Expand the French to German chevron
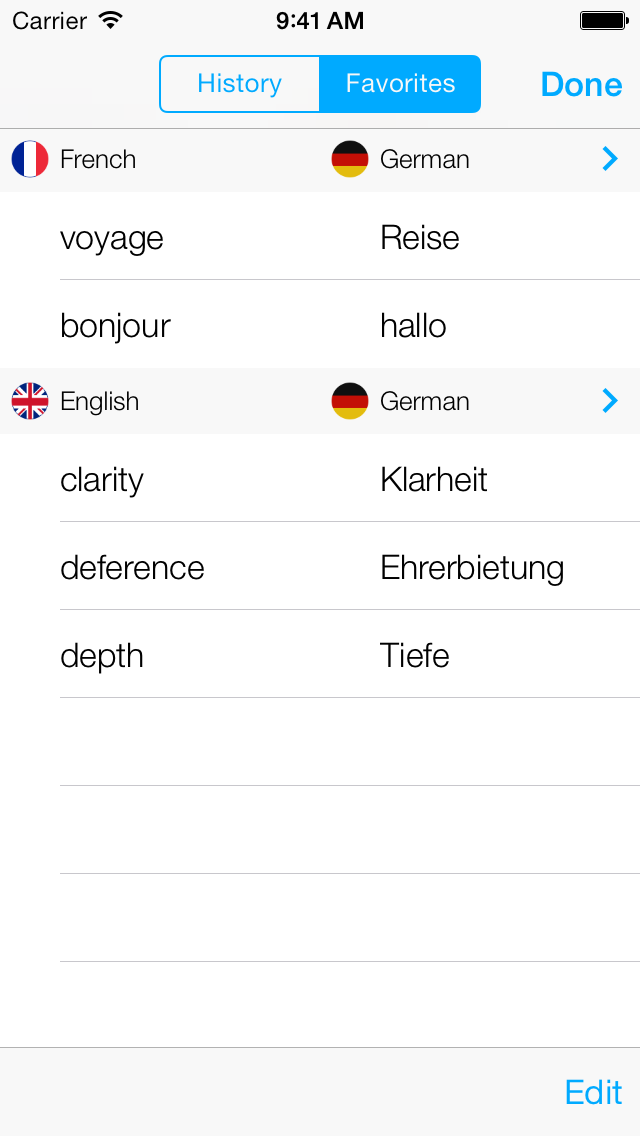 tap(610, 159)
